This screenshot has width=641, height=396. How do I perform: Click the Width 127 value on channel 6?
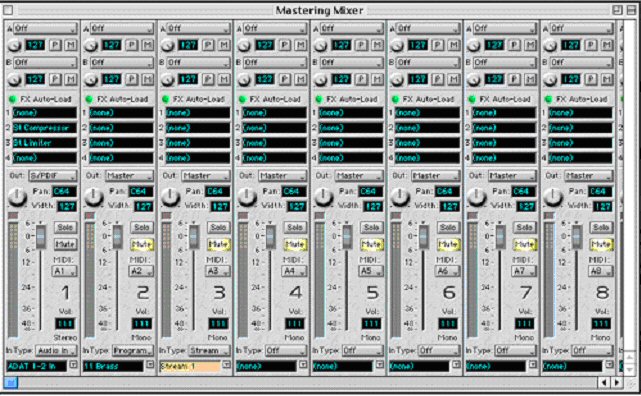click(x=450, y=206)
